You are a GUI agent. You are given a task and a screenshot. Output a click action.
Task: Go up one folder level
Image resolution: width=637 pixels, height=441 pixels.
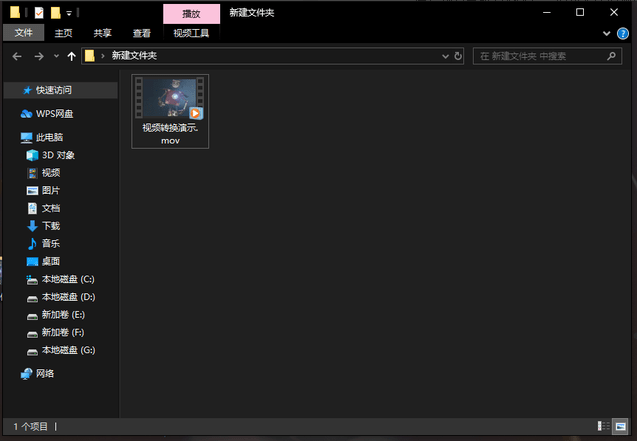coord(72,56)
